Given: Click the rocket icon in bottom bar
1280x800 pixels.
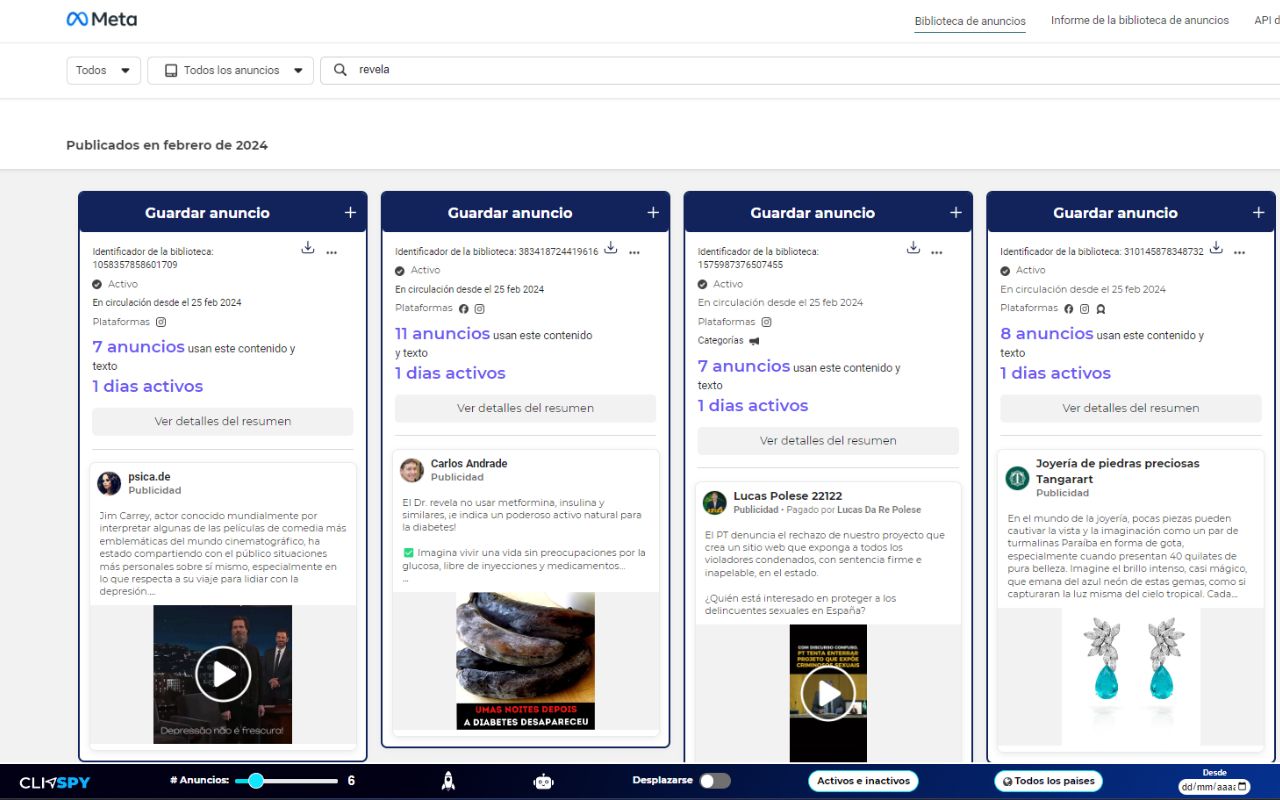Looking at the screenshot, I should pos(448,781).
